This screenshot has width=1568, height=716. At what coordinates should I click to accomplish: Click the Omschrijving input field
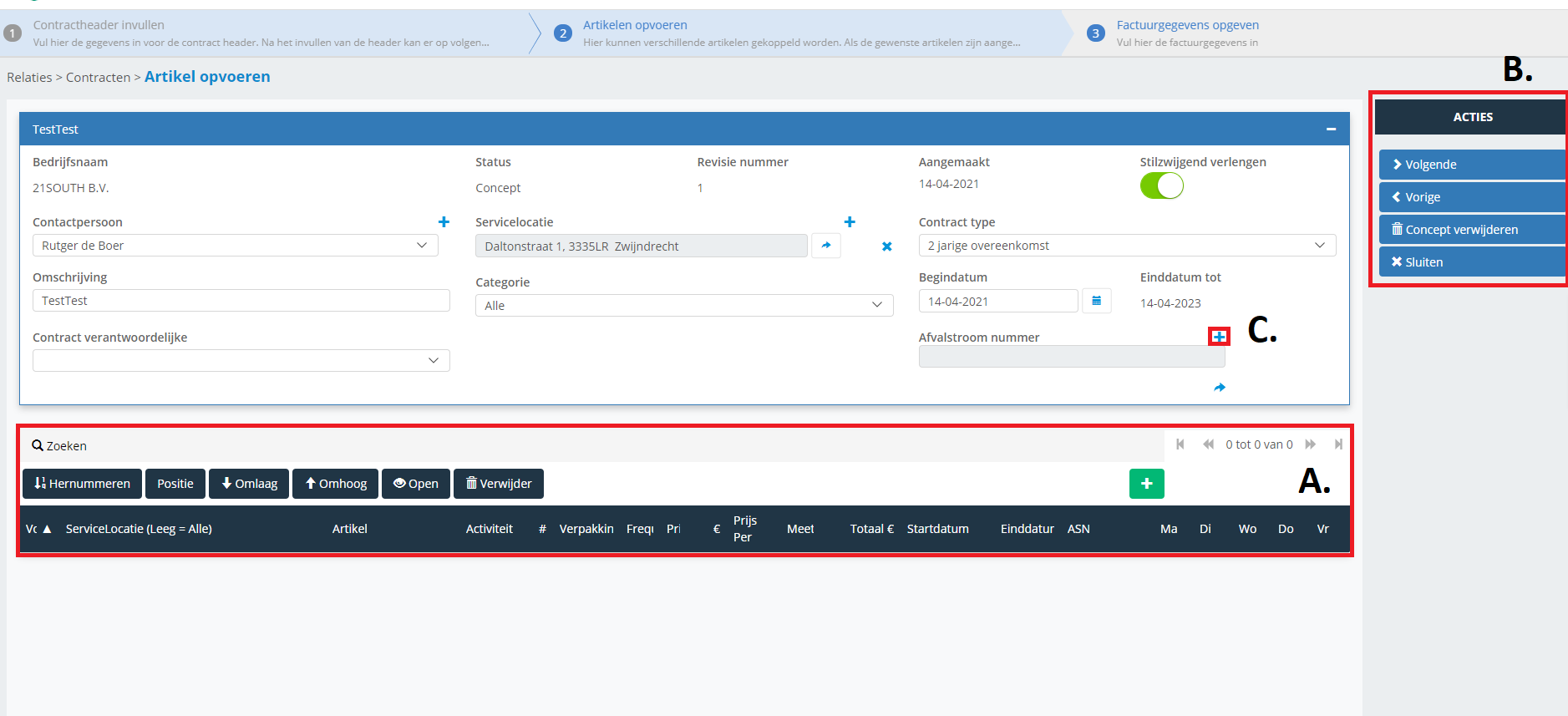click(241, 301)
